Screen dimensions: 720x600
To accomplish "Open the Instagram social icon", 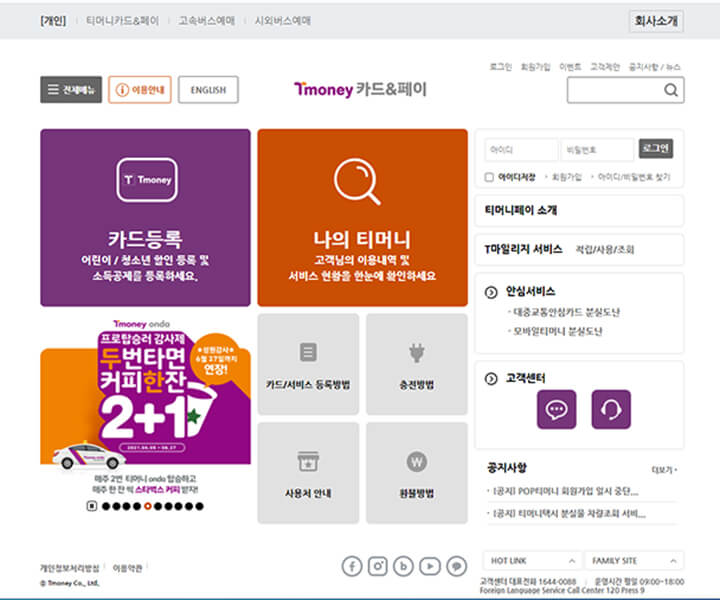I will [377, 566].
